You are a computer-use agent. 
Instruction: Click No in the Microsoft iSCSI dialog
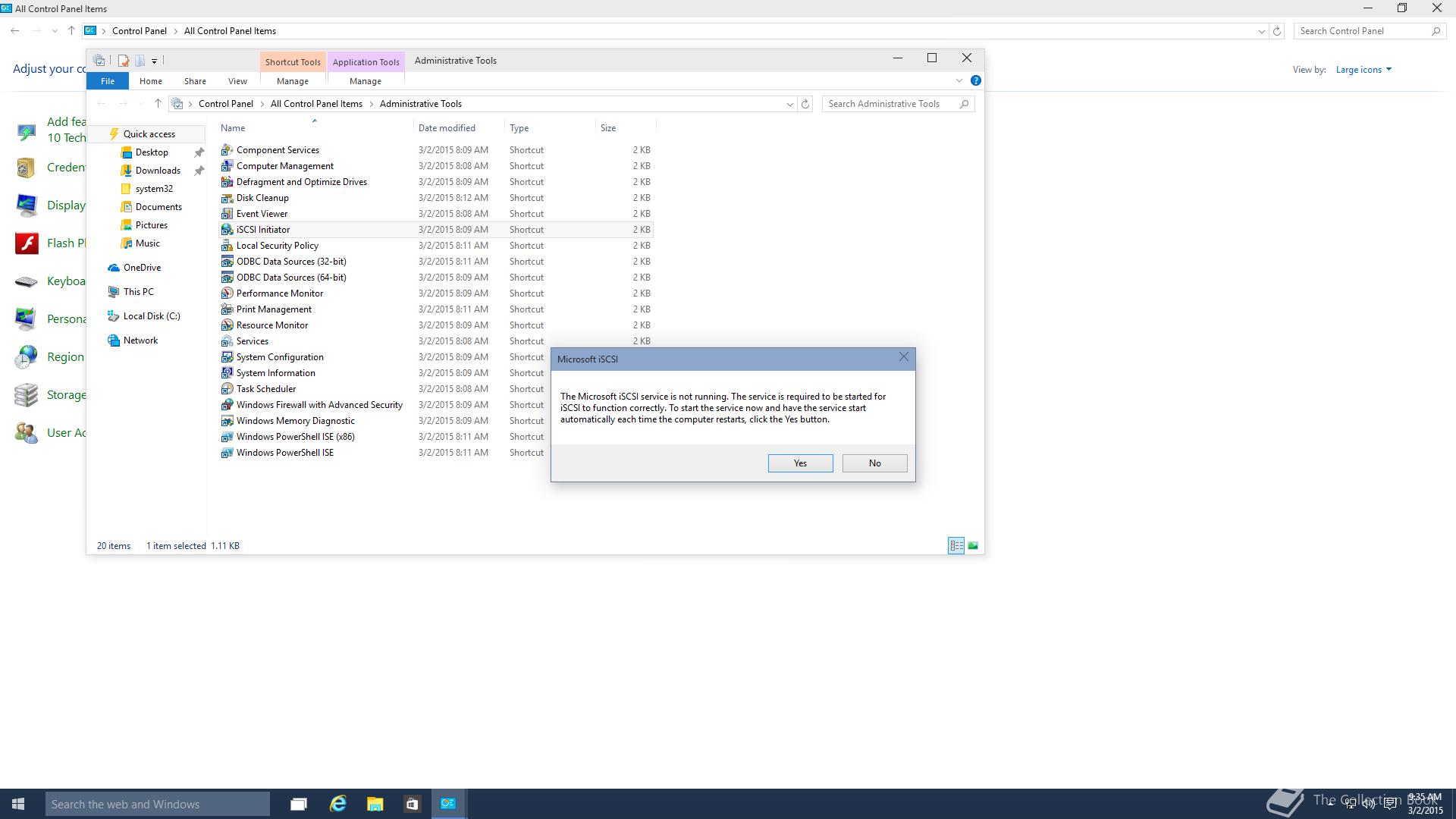(874, 463)
